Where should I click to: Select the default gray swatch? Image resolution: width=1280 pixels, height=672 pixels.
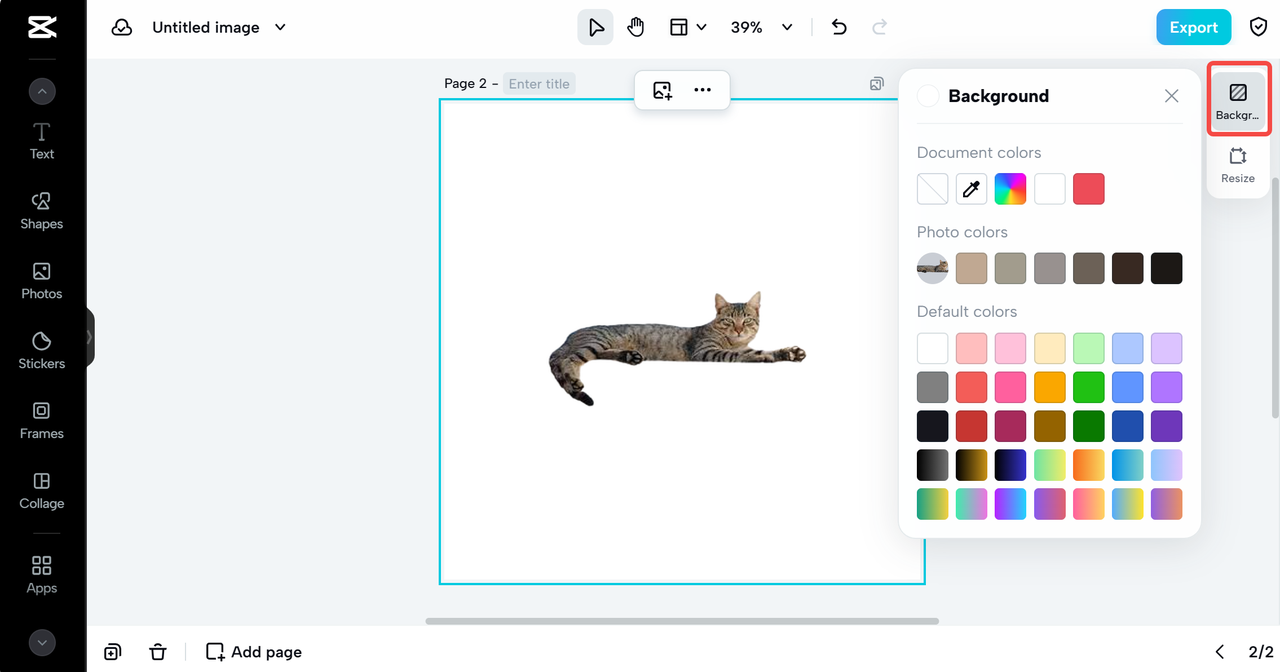[932, 387]
